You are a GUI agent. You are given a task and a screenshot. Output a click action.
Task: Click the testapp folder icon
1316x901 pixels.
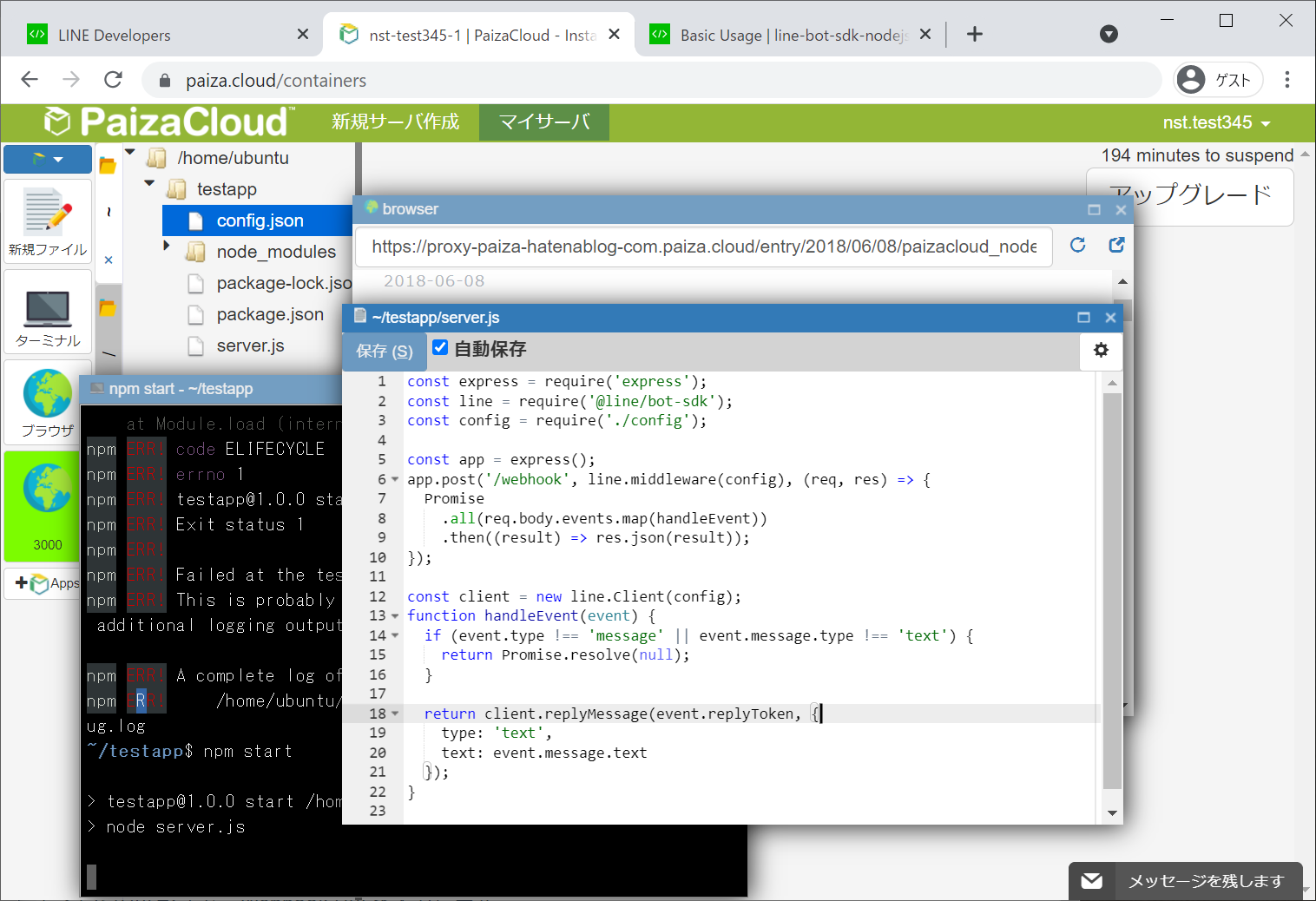[176, 189]
